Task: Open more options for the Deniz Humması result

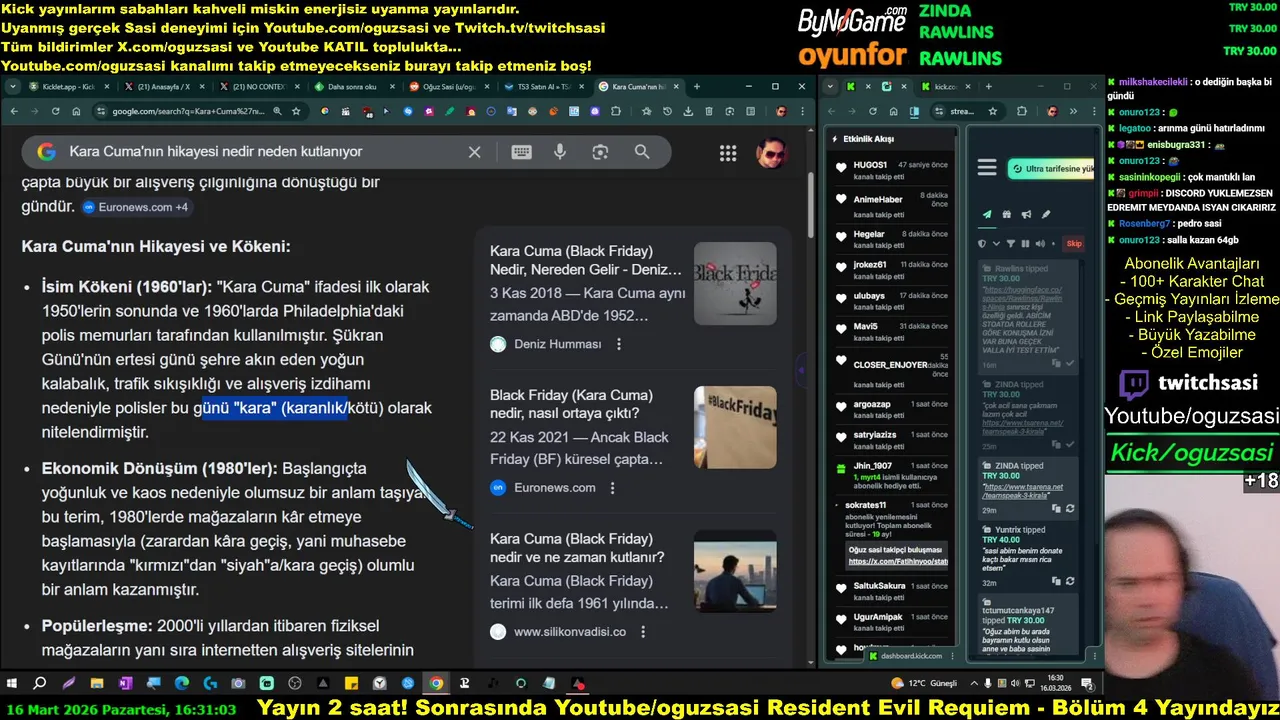Action: [x=619, y=344]
